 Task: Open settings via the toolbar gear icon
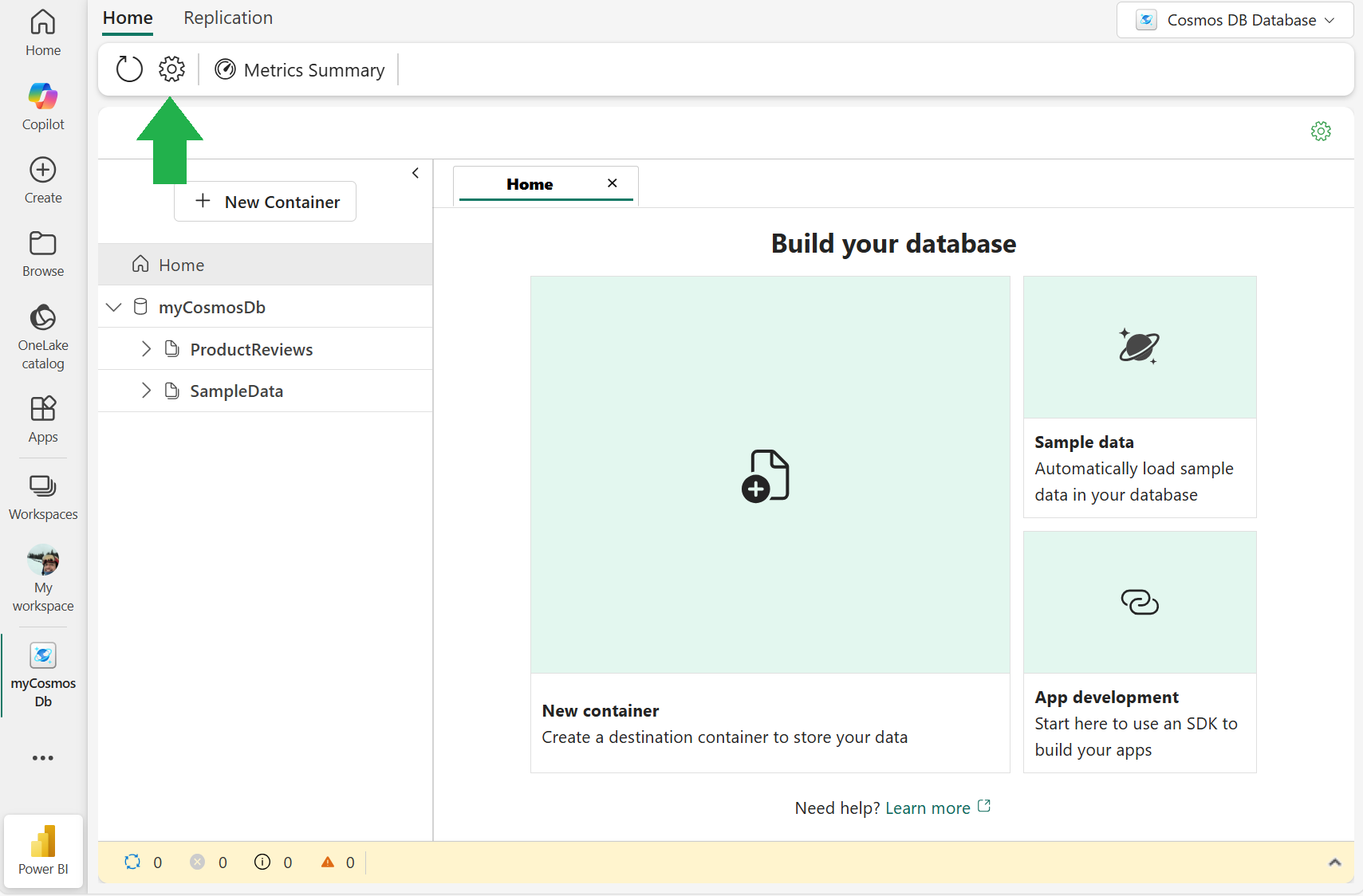[x=171, y=69]
